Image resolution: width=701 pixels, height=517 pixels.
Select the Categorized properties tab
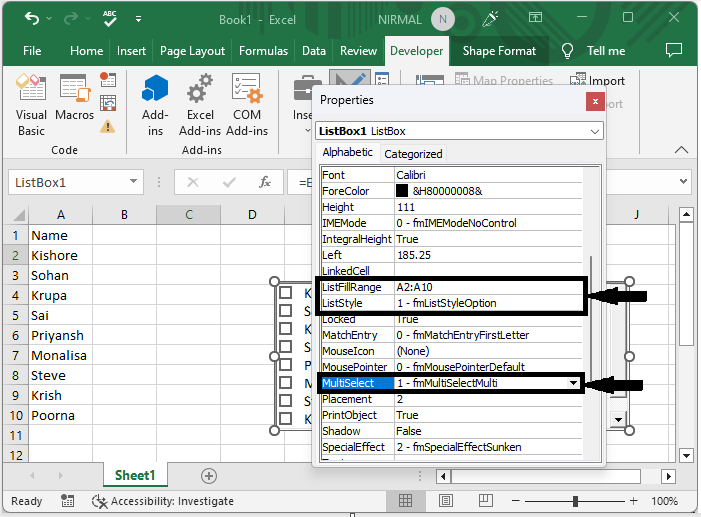(413, 154)
